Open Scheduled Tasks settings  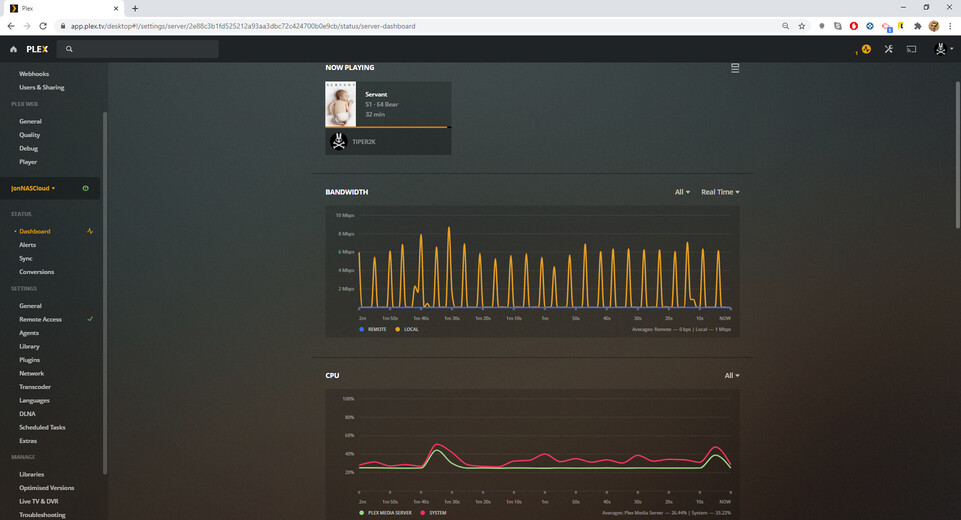pyautogui.click(x=42, y=427)
